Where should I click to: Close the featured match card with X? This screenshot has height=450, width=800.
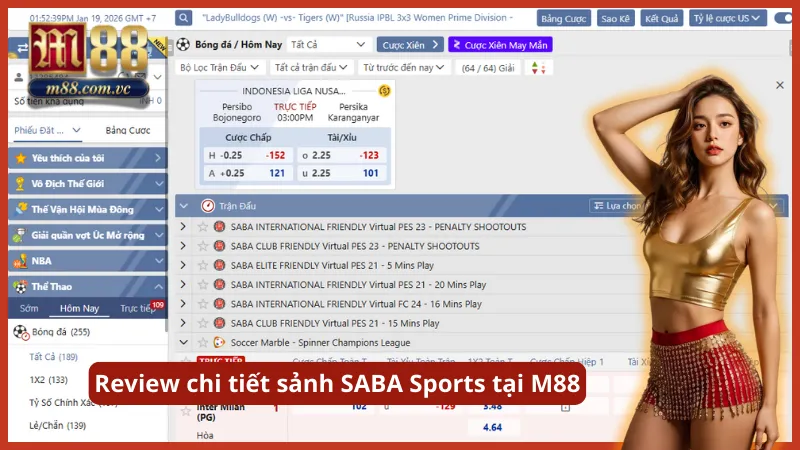pos(780,85)
